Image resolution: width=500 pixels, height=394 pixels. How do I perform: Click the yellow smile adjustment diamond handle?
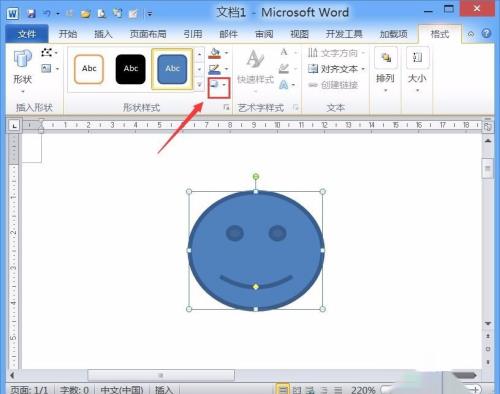click(256, 286)
